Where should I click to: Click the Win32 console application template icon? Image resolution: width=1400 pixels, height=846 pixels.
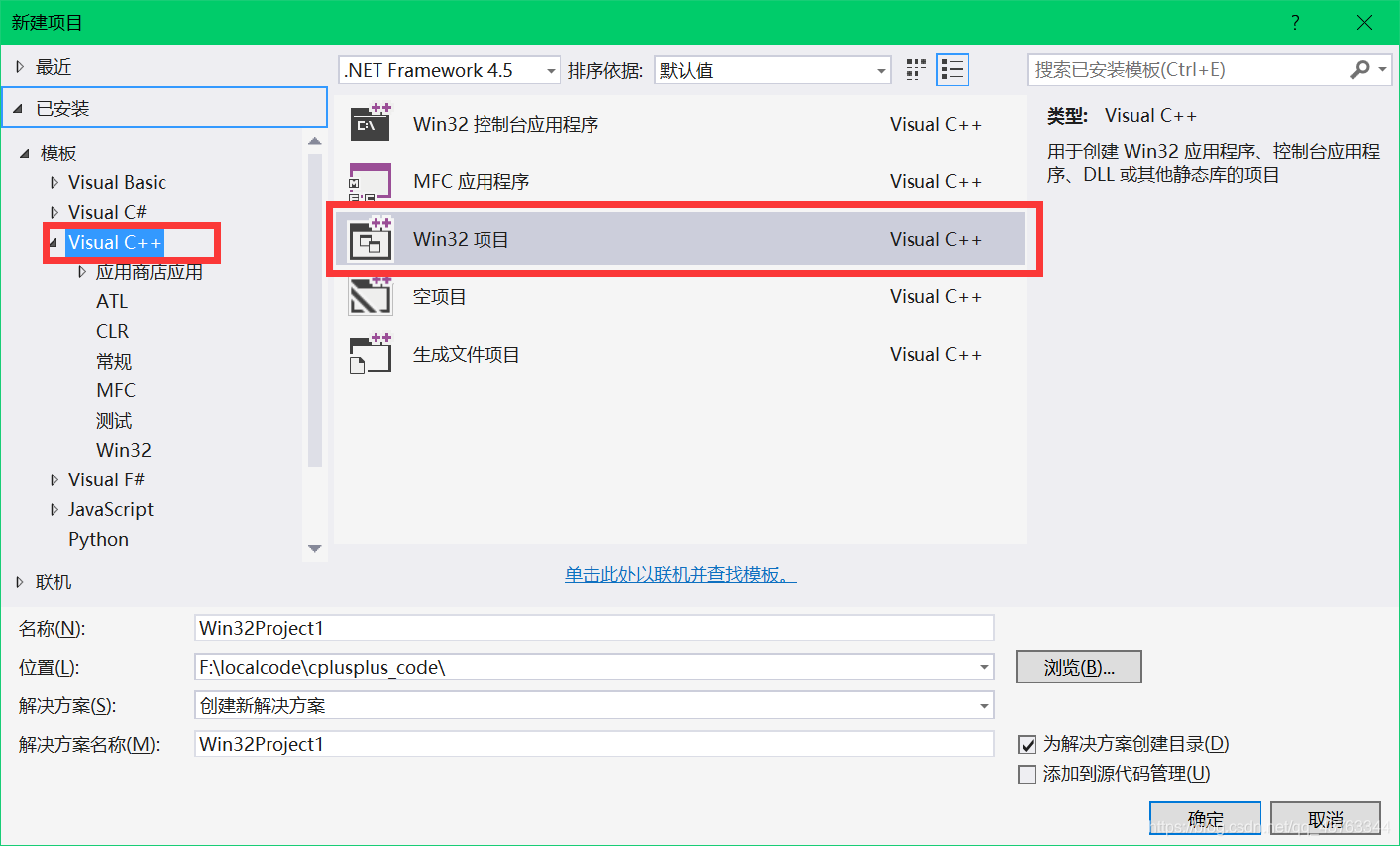[x=371, y=124]
